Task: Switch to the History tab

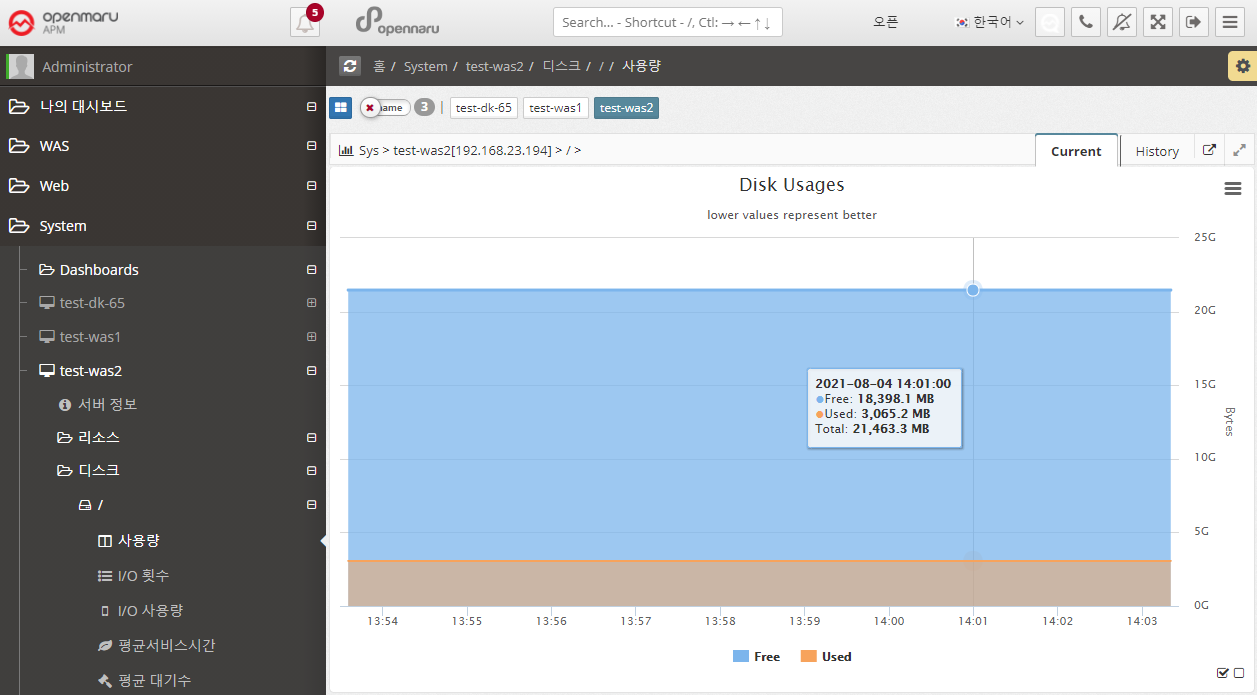Action: [x=1157, y=151]
